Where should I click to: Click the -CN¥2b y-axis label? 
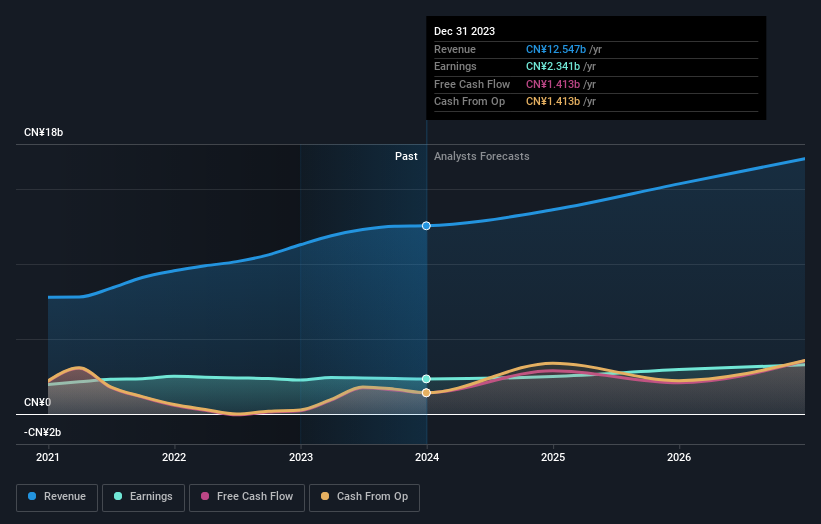(x=42, y=432)
